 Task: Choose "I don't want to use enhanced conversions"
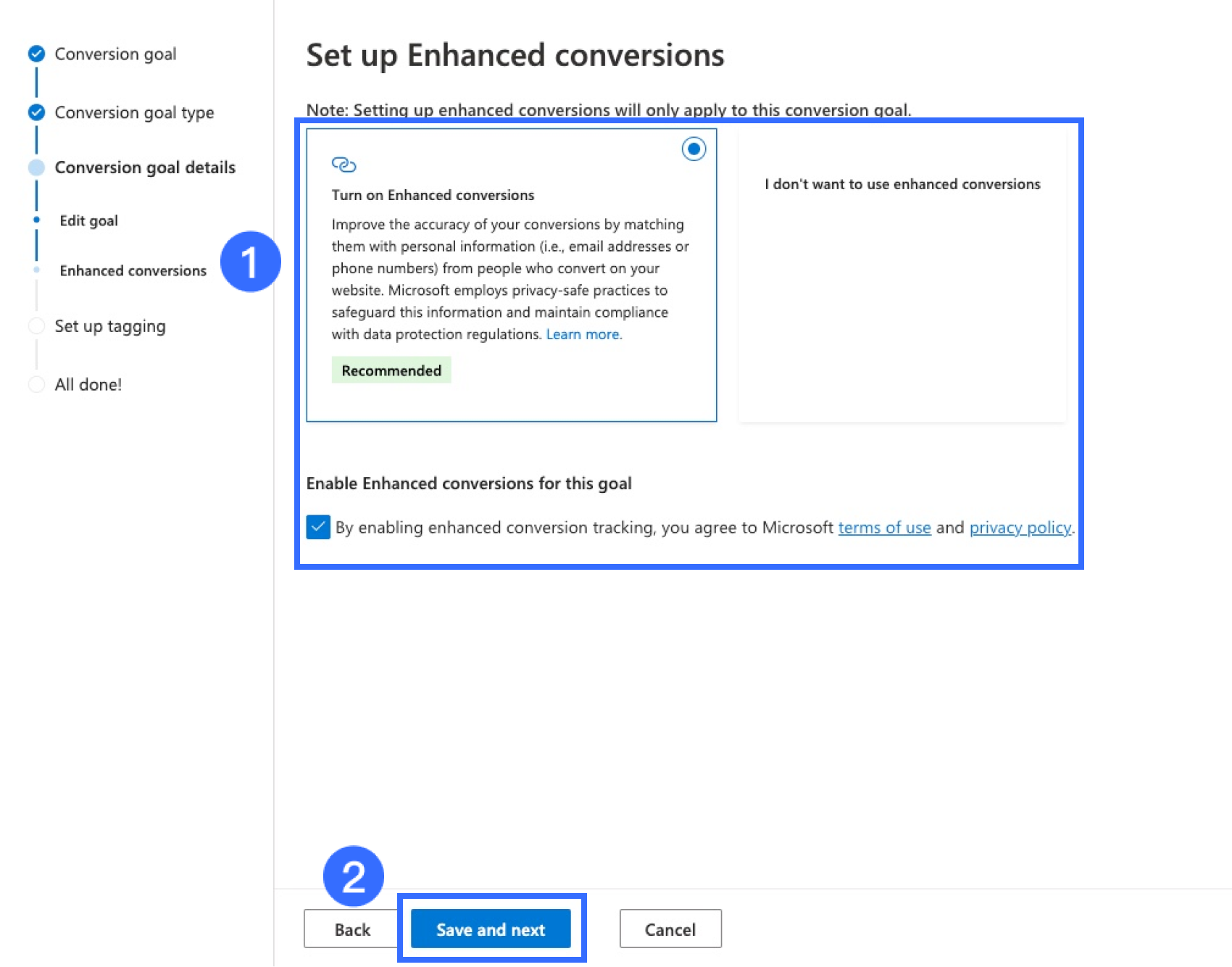(902, 184)
